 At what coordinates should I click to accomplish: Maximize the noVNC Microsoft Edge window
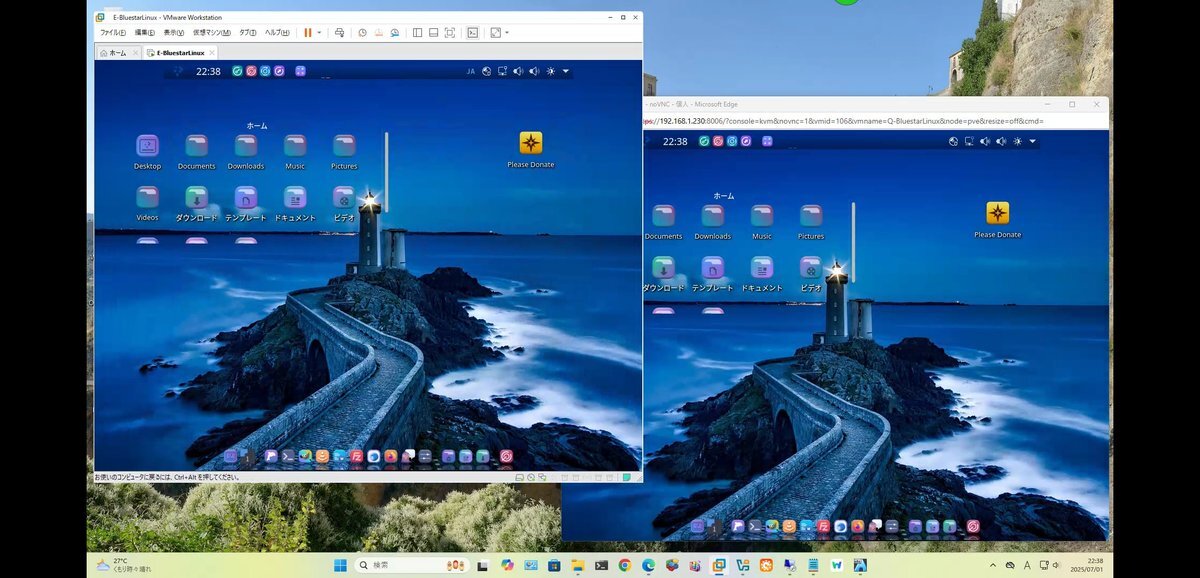click(1072, 104)
